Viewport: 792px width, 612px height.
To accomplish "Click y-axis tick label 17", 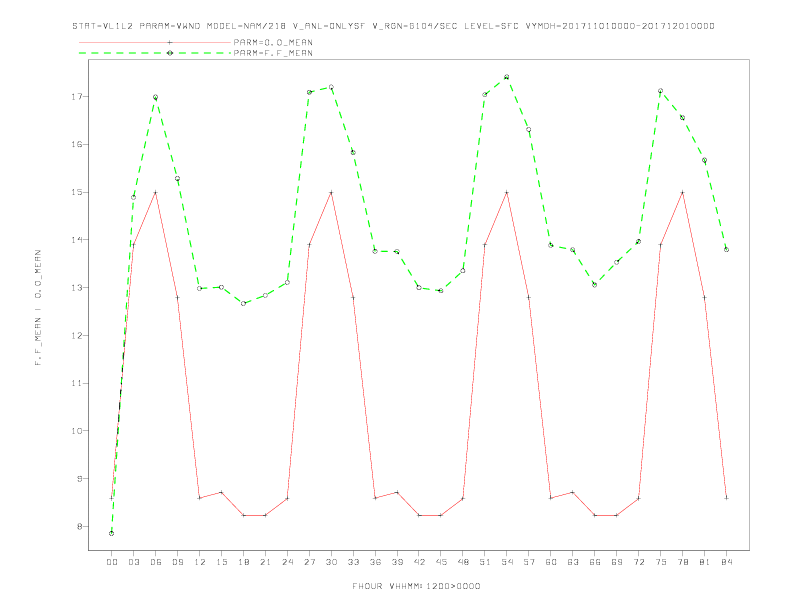I will (x=79, y=96).
